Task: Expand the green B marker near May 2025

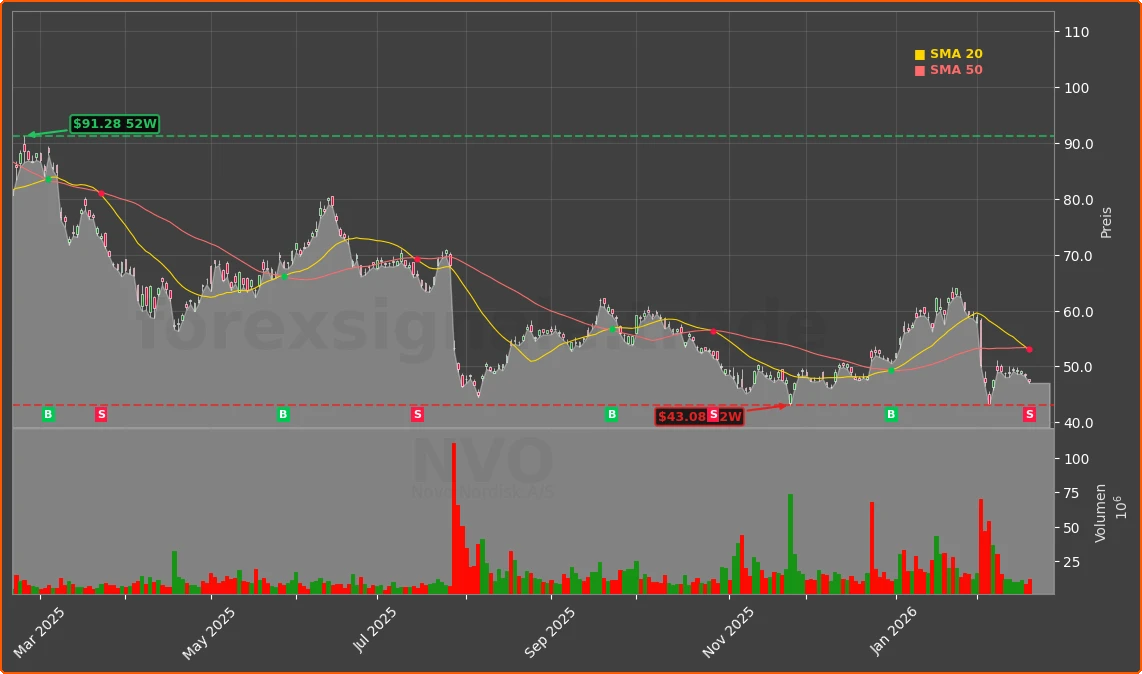Action: coord(283,414)
